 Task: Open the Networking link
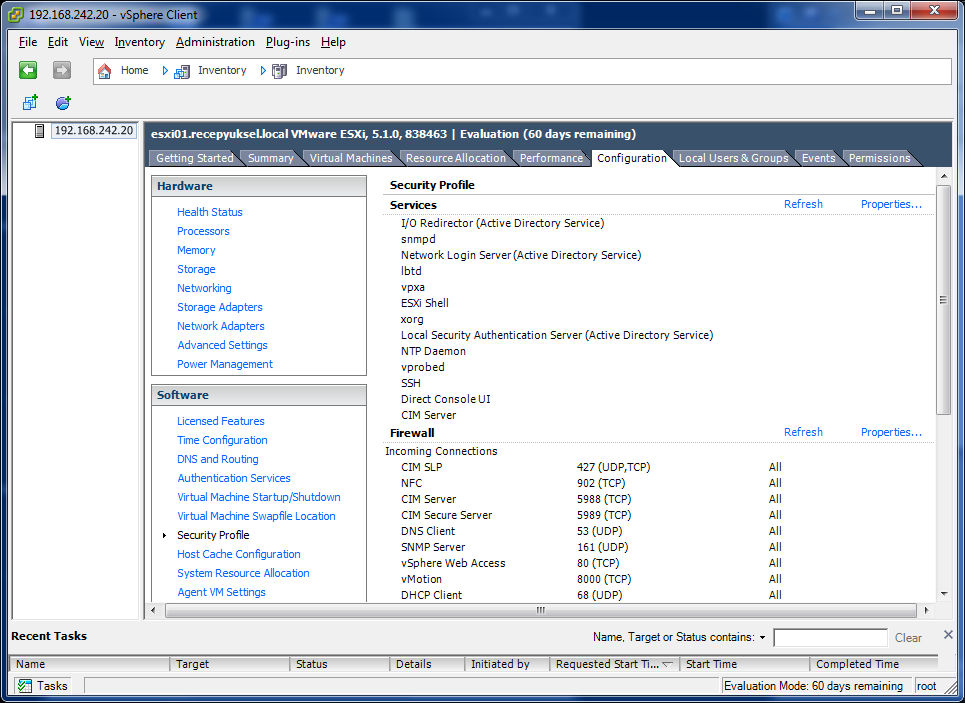pyautogui.click(x=204, y=288)
